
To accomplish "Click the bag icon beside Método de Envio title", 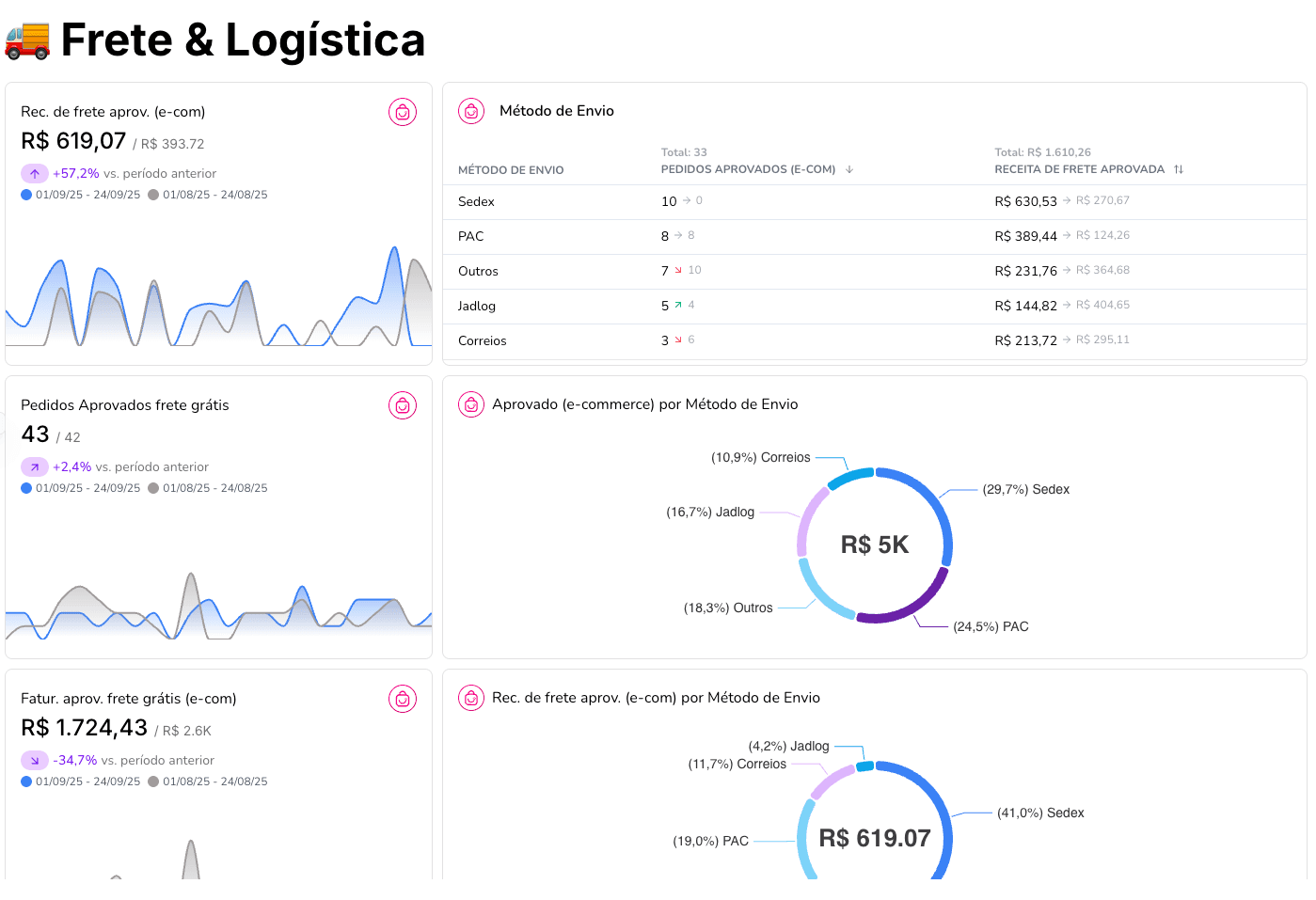I will 471,111.
